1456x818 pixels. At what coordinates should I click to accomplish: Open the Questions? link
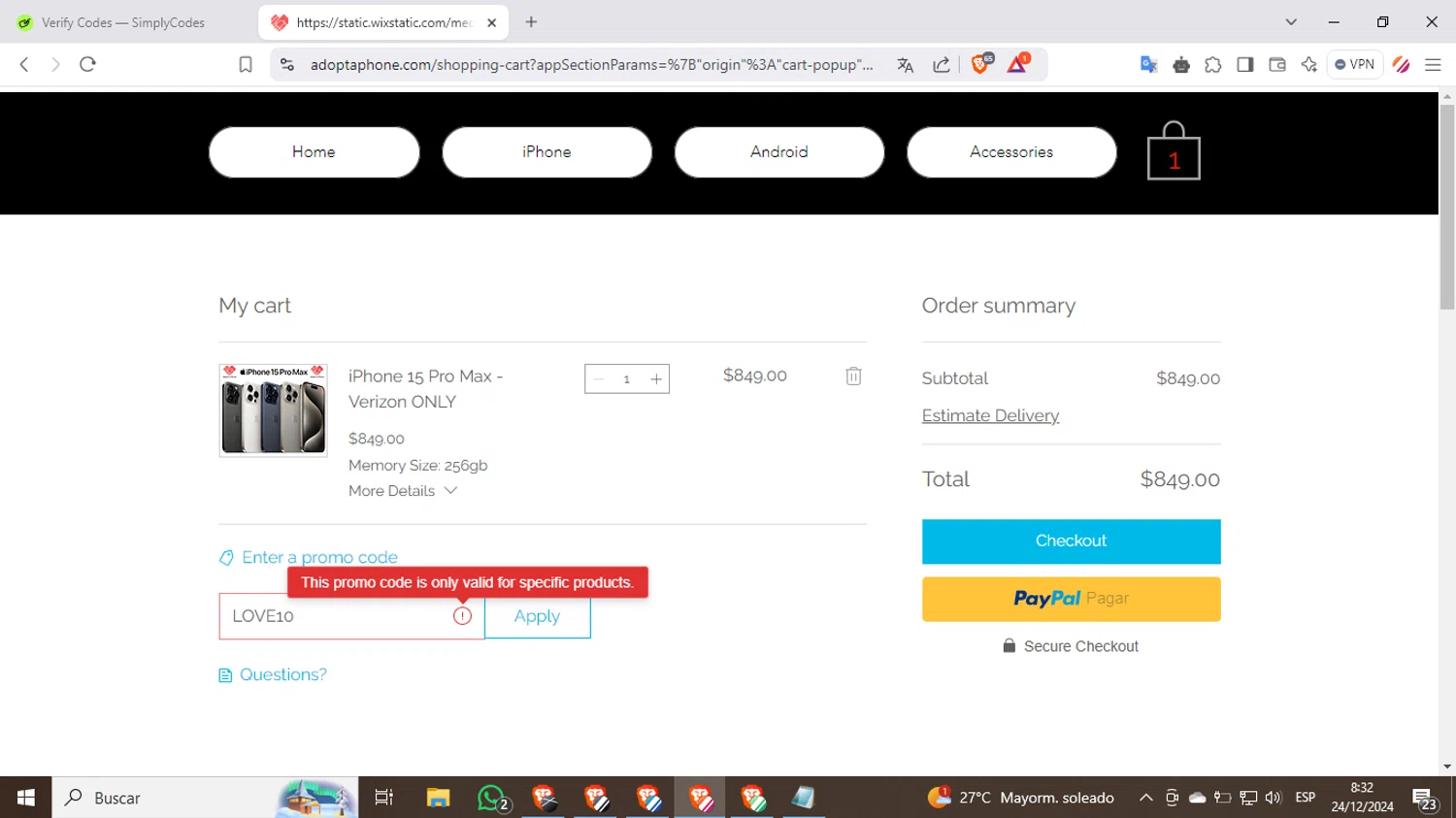point(273,674)
